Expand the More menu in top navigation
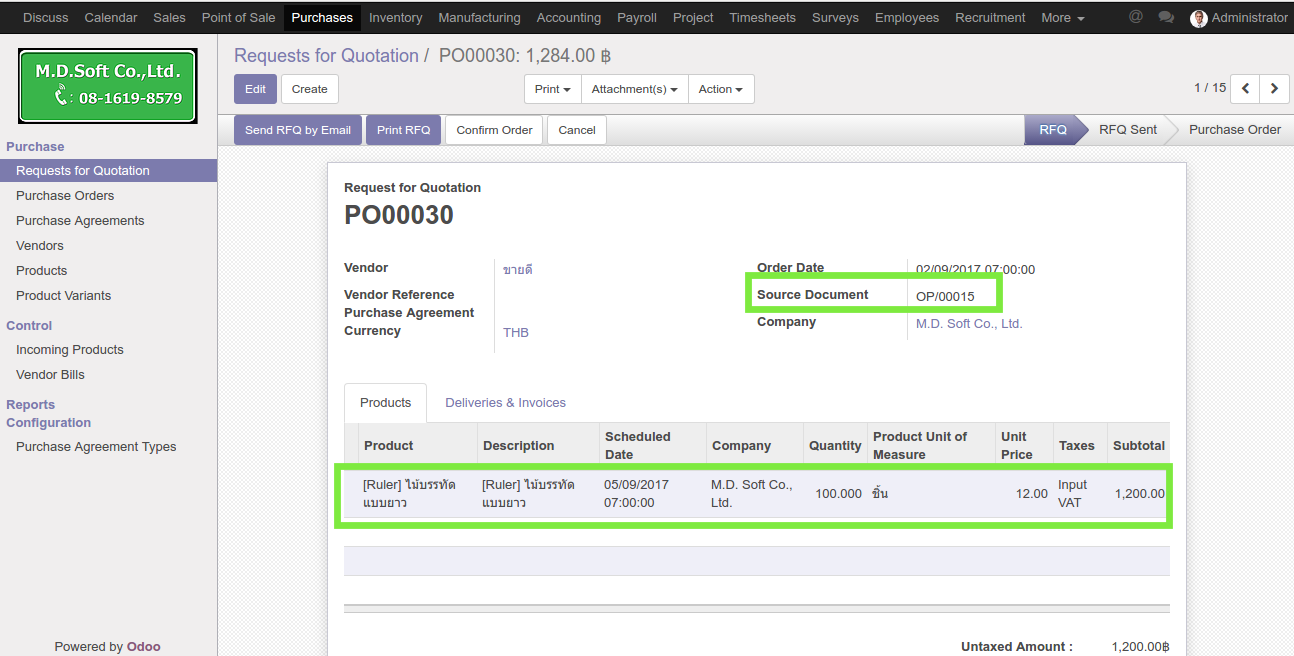Viewport: 1294px width, 656px height. pos(1062,18)
